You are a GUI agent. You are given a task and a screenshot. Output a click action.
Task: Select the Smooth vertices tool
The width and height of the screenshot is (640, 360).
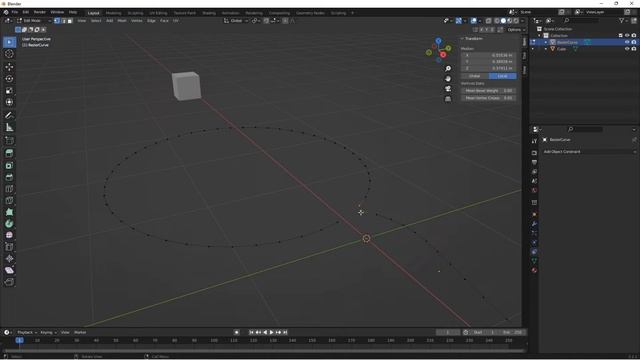pyautogui.click(x=9, y=235)
